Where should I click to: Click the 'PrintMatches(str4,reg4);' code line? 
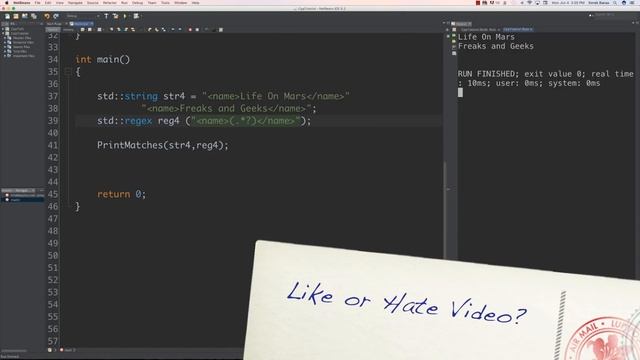[x=162, y=145]
